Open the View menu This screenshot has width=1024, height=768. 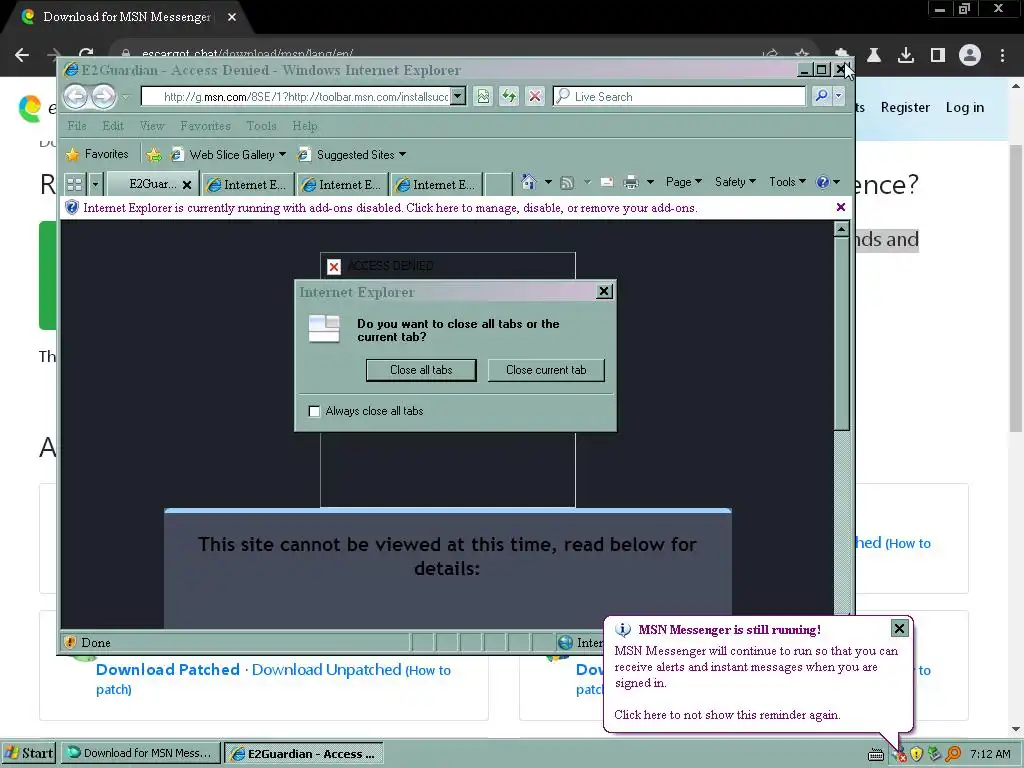click(152, 125)
